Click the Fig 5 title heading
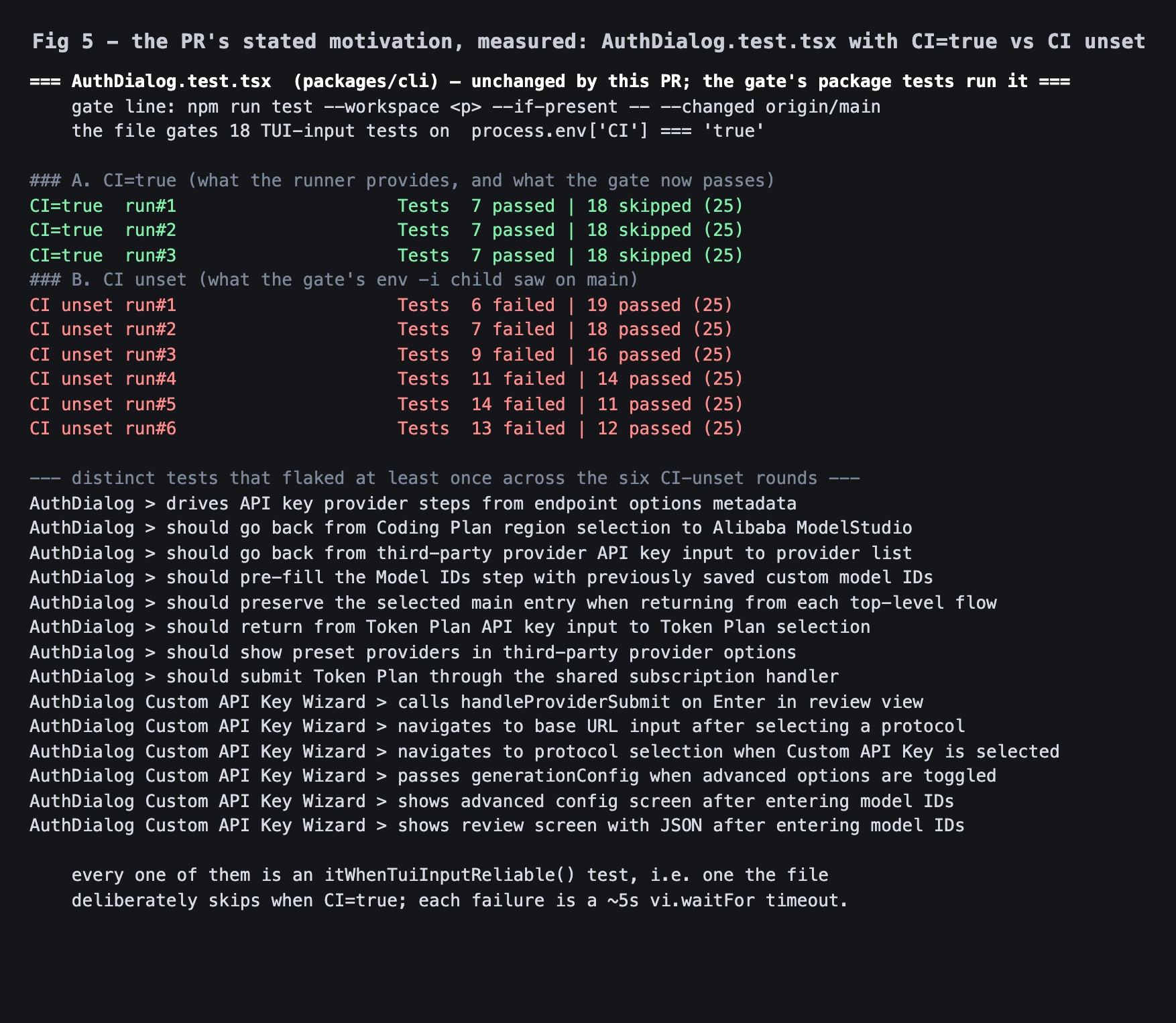 click(x=588, y=42)
